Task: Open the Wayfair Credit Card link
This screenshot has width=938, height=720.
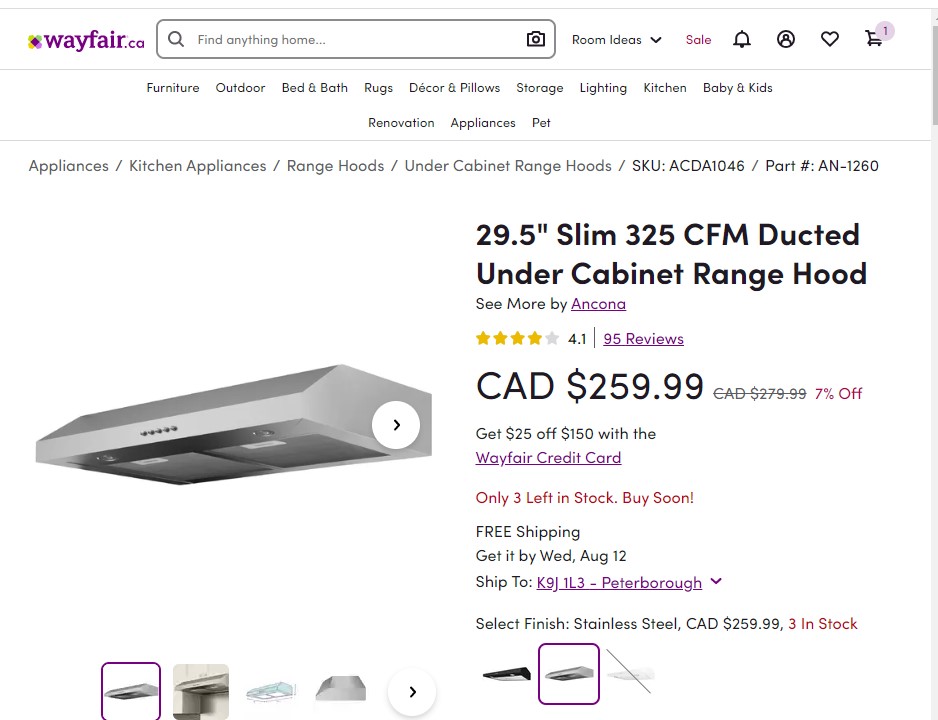Action: [x=548, y=458]
